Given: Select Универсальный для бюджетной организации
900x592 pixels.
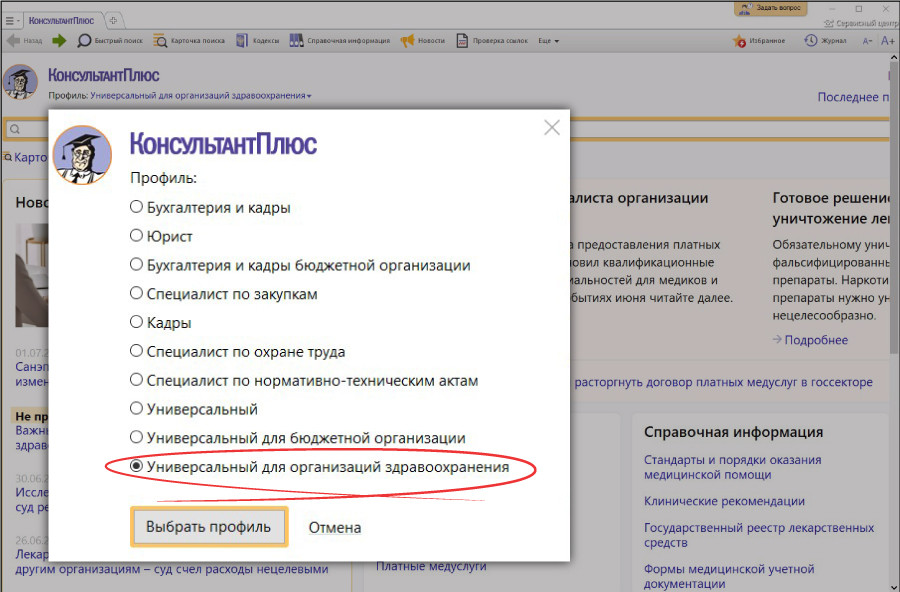Looking at the screenshot, I should point(298,438).
